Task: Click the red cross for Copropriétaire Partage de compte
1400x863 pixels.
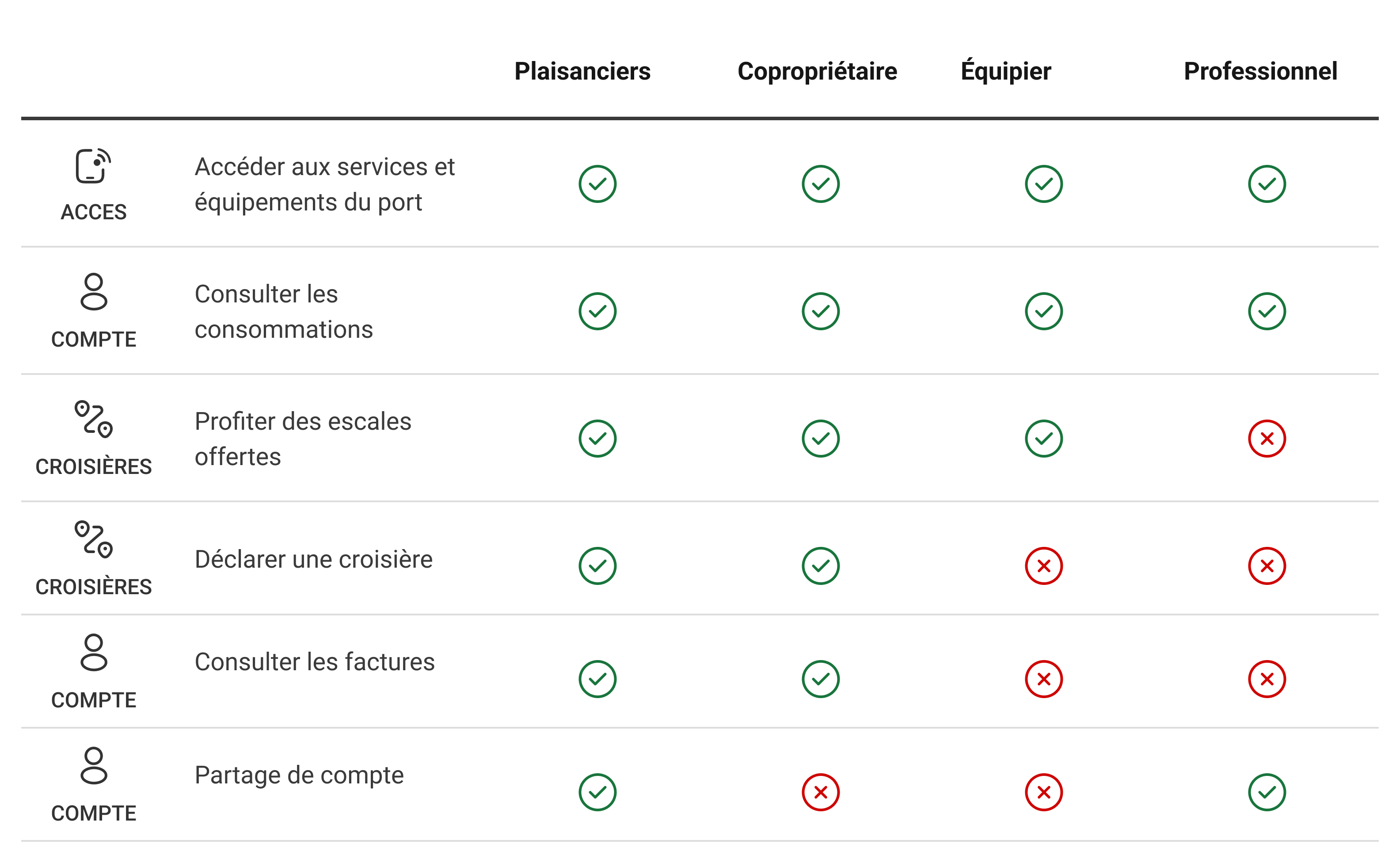Action: click(x=820, y=792)
